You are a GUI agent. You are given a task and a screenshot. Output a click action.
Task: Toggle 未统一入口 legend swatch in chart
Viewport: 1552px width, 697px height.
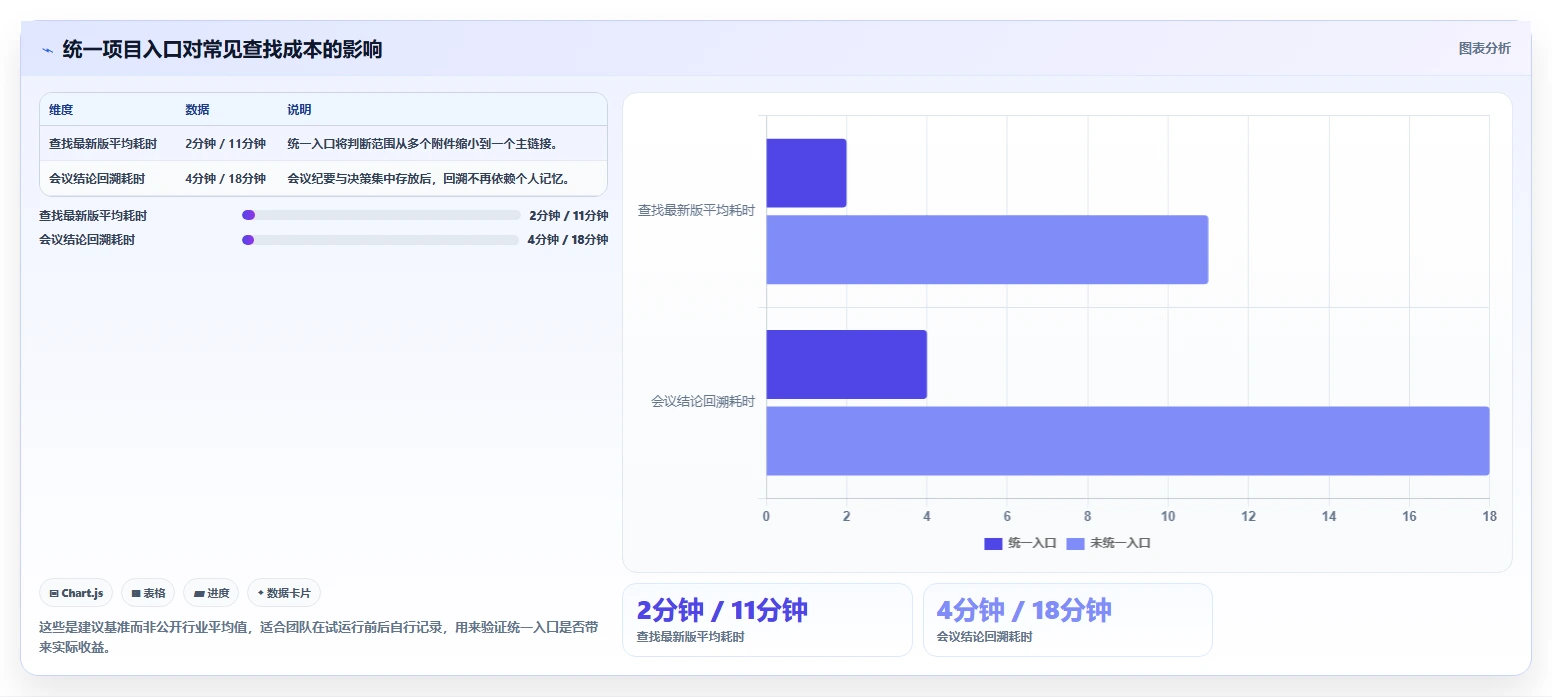[1075, 543]
